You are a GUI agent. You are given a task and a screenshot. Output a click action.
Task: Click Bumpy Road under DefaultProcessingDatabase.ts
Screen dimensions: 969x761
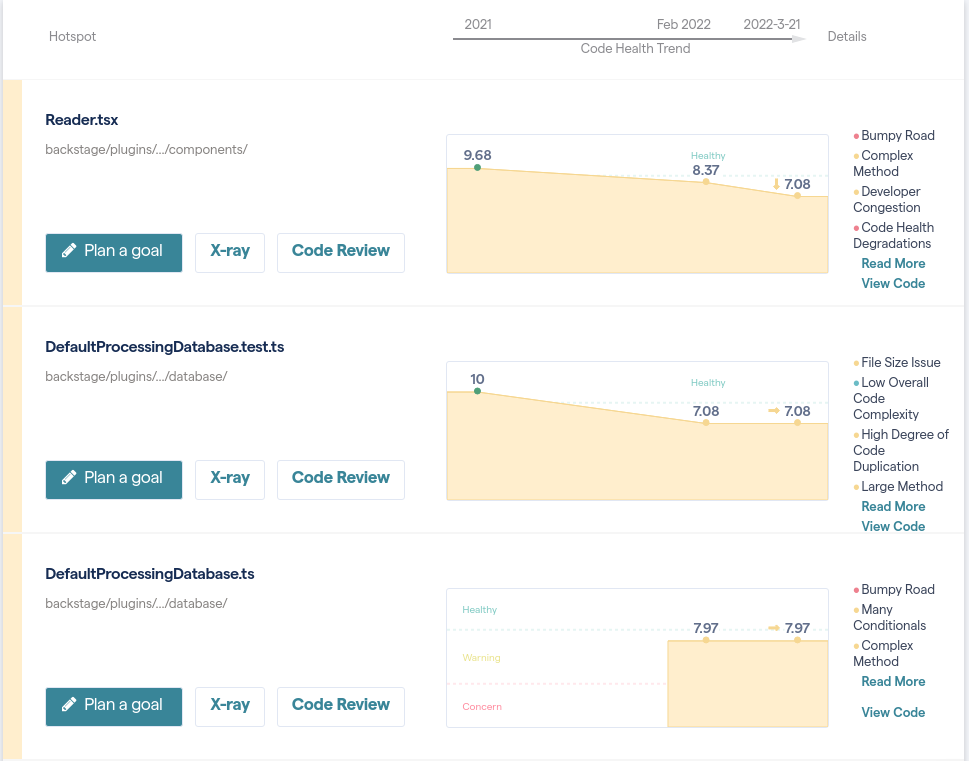[897, 590]
